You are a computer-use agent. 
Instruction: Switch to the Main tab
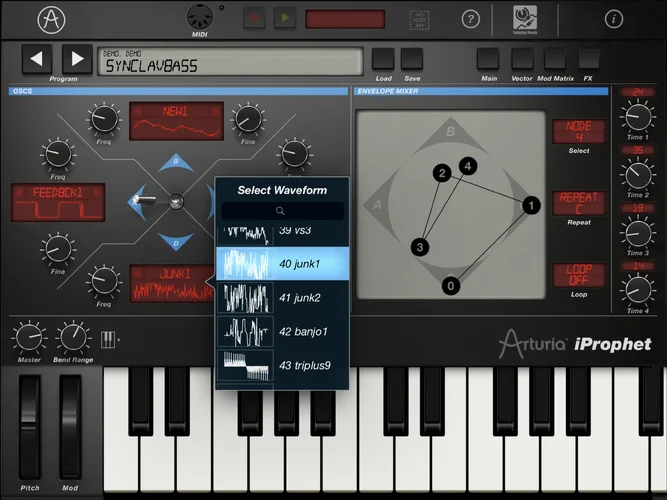(488, 59)
